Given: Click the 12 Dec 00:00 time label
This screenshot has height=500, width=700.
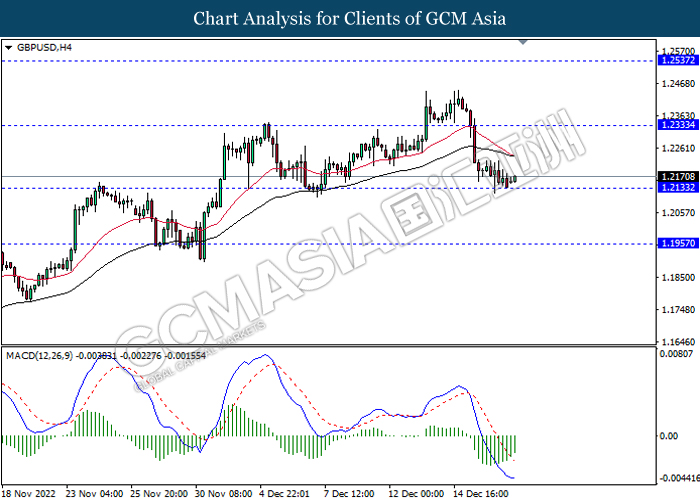Looking at the screenshot, I should (x=416, y=494).
